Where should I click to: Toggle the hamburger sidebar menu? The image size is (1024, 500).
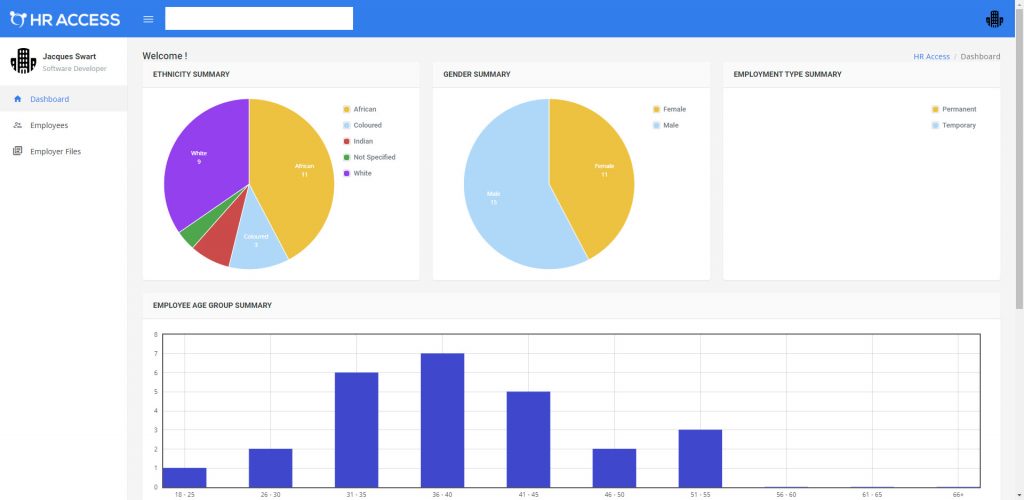[x=148, y=19]
